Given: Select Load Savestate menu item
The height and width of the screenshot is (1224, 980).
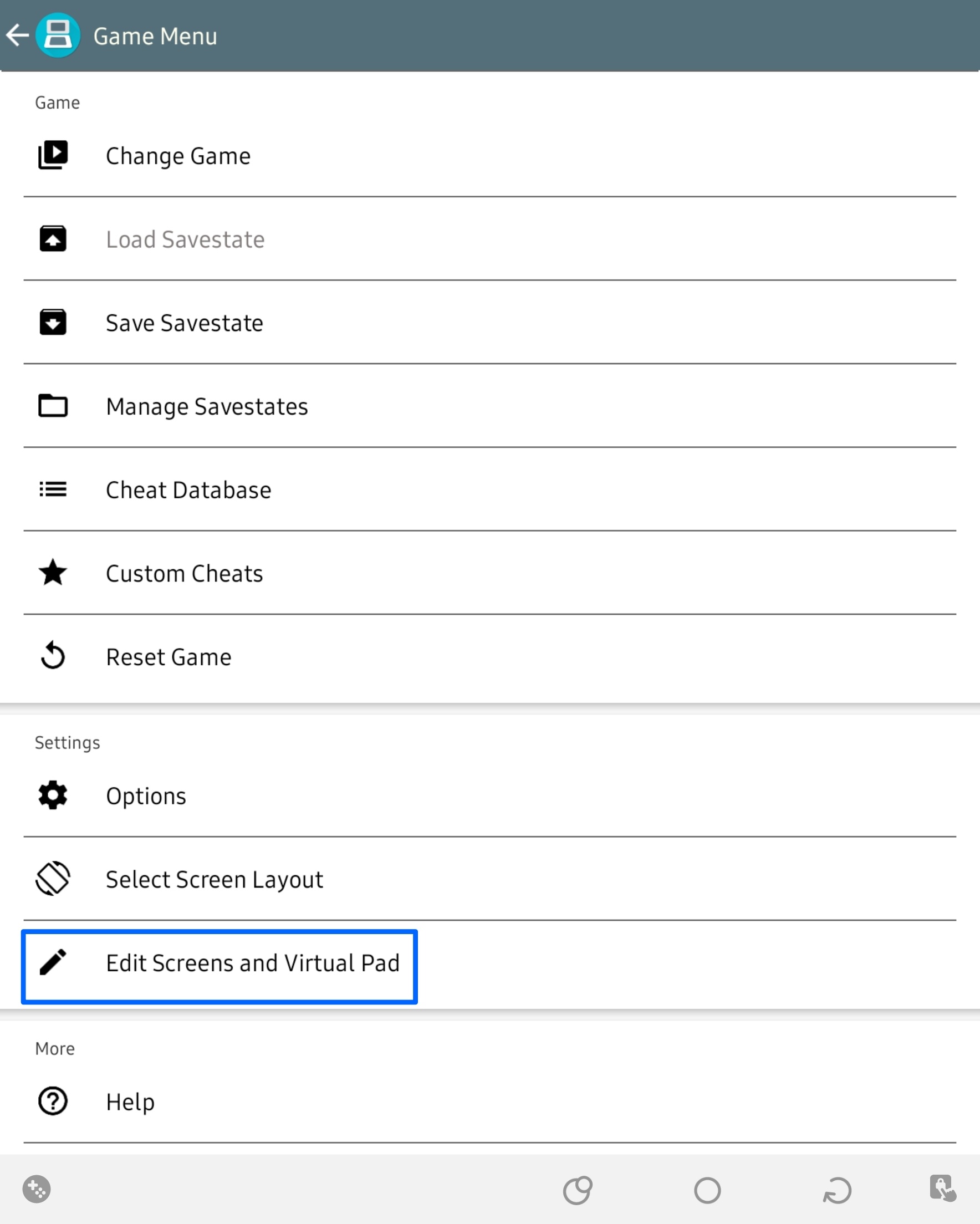Looking at the screenshot, I should [185, 239].
